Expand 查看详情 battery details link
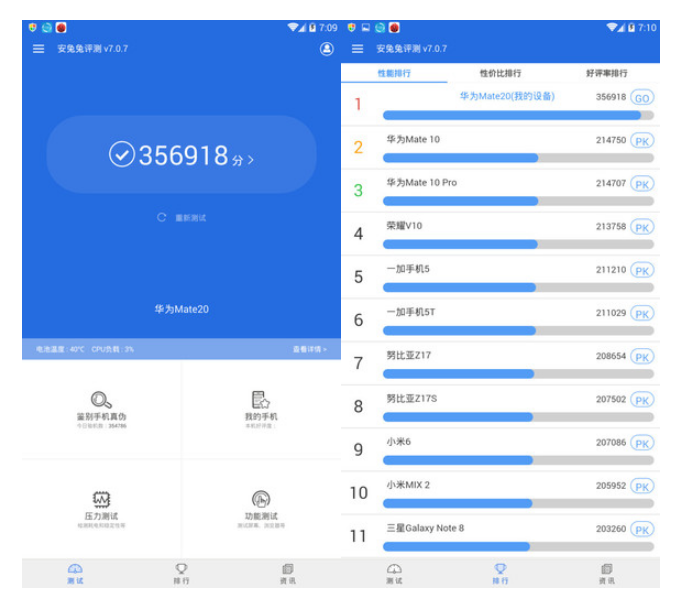 [309, 349]
